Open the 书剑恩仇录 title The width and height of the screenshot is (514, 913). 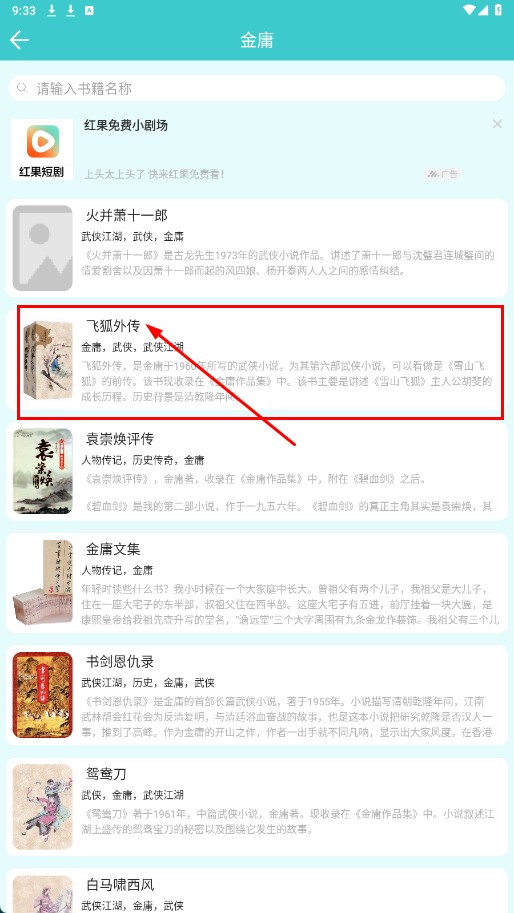[x=120, y=661]
